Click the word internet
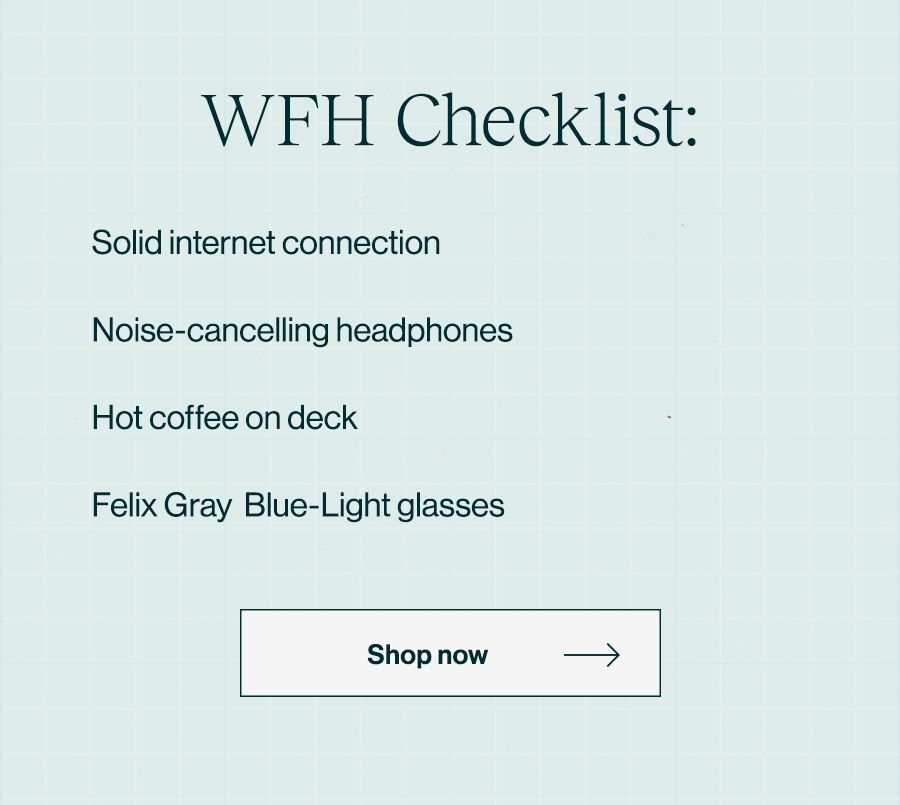 [x=222, y=243]
